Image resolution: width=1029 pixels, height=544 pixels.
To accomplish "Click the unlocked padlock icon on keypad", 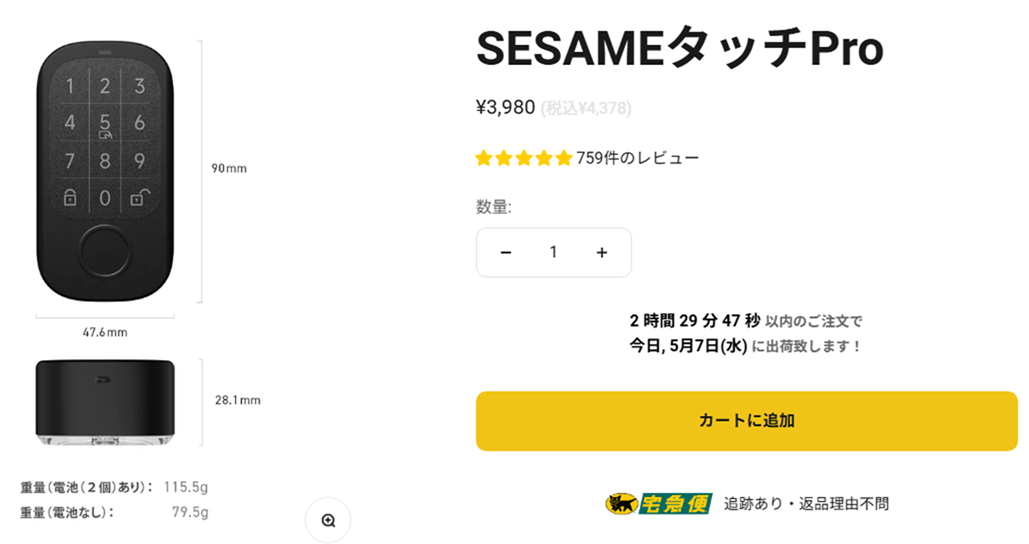I will (x=140, y=197).
